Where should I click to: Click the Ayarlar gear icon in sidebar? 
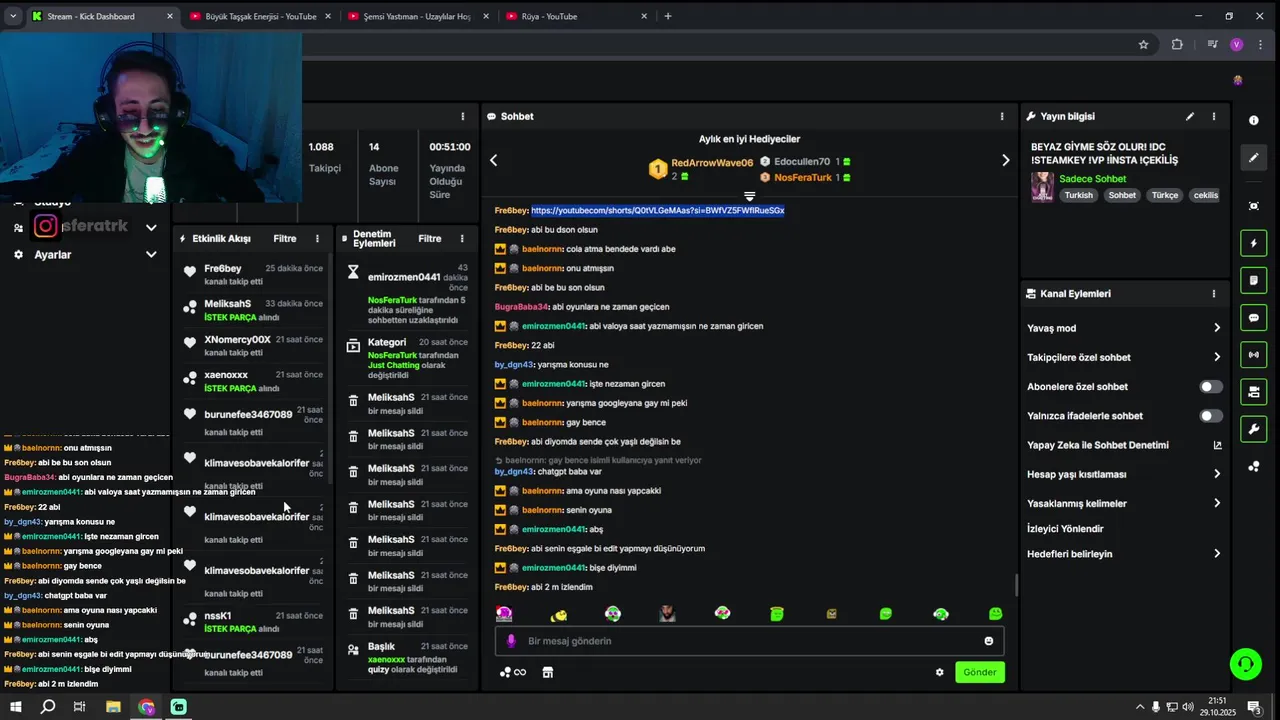pos(18,255)
